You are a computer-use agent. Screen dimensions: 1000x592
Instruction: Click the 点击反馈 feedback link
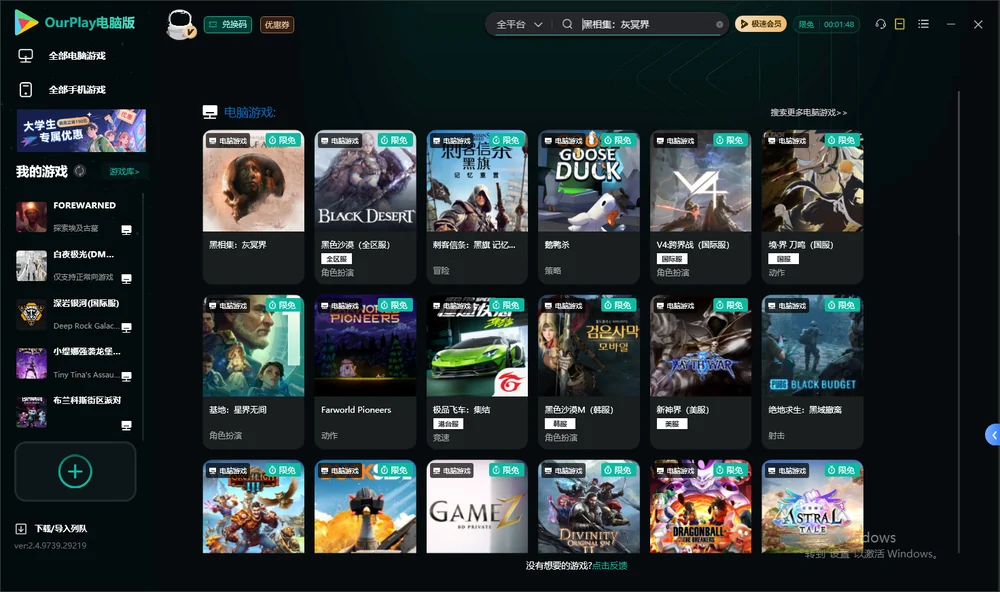(x=610, y=566)
